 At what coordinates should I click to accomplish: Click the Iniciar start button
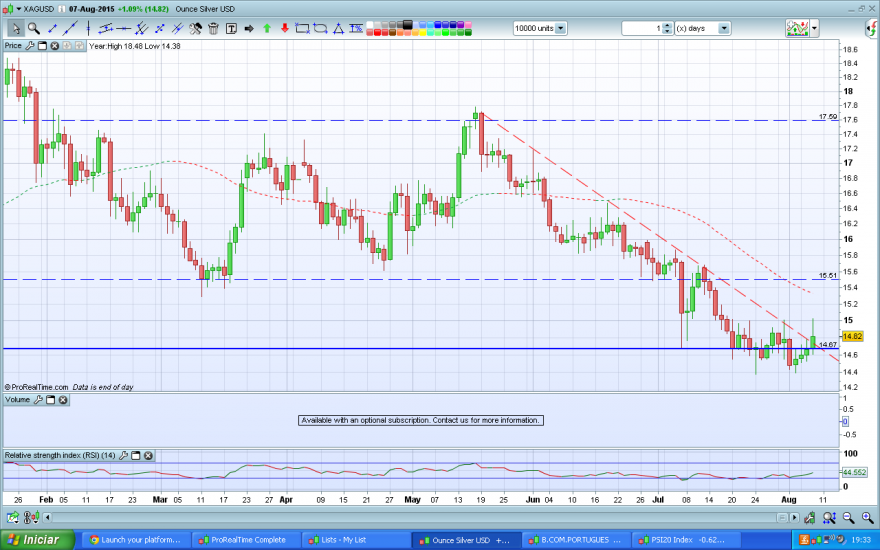point(36,540)
